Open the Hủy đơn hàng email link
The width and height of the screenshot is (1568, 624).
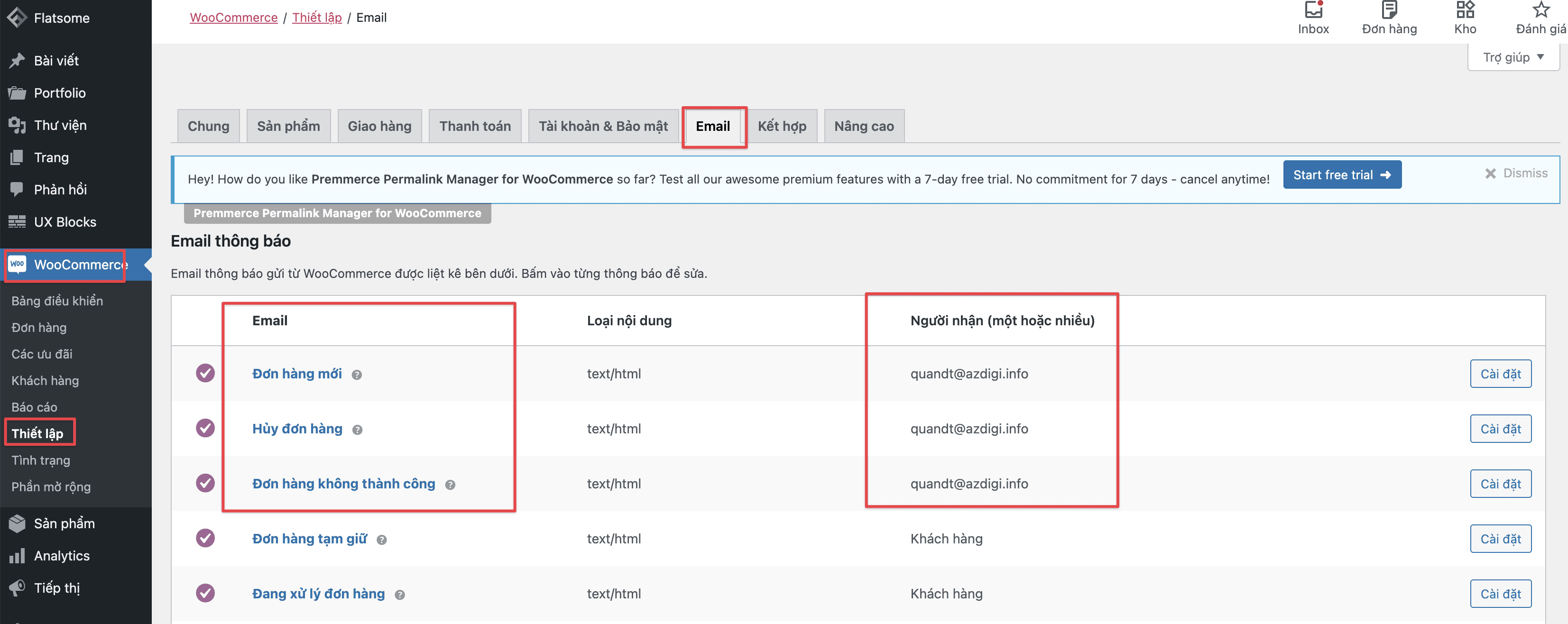pyautogui.click(x=297, y=429)
